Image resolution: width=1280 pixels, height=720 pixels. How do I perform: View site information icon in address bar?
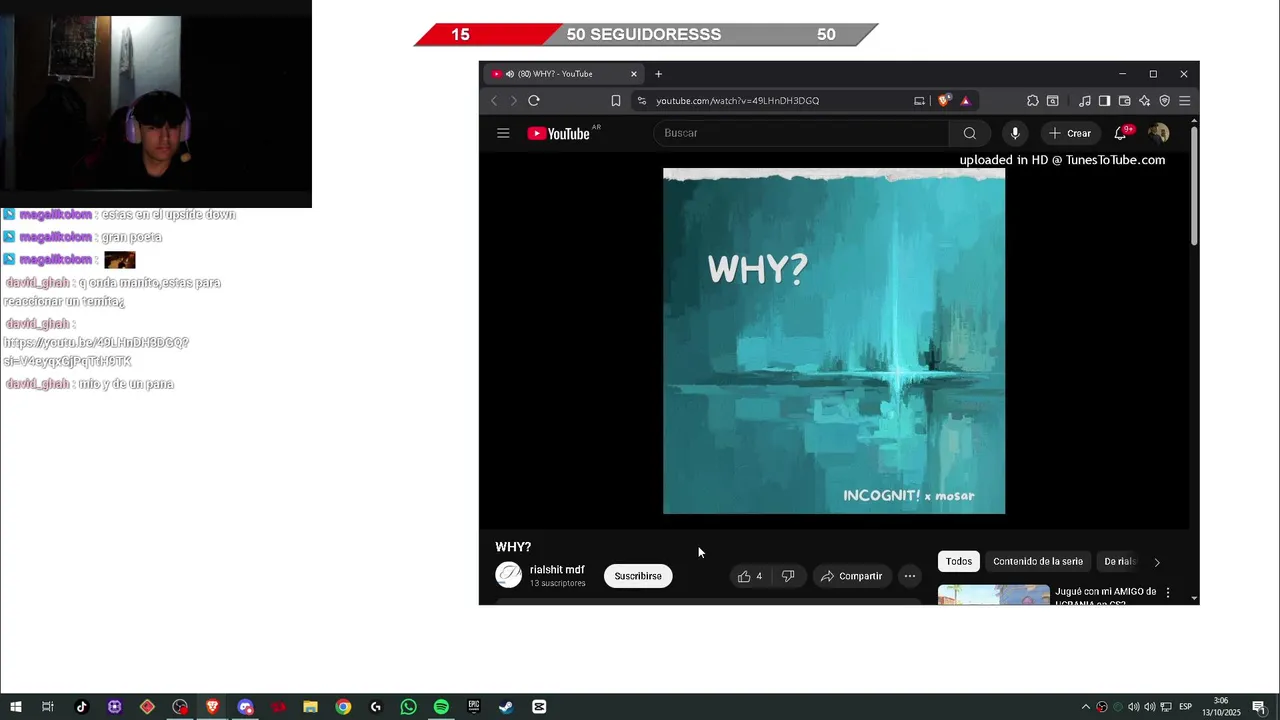tap(642, 100)
